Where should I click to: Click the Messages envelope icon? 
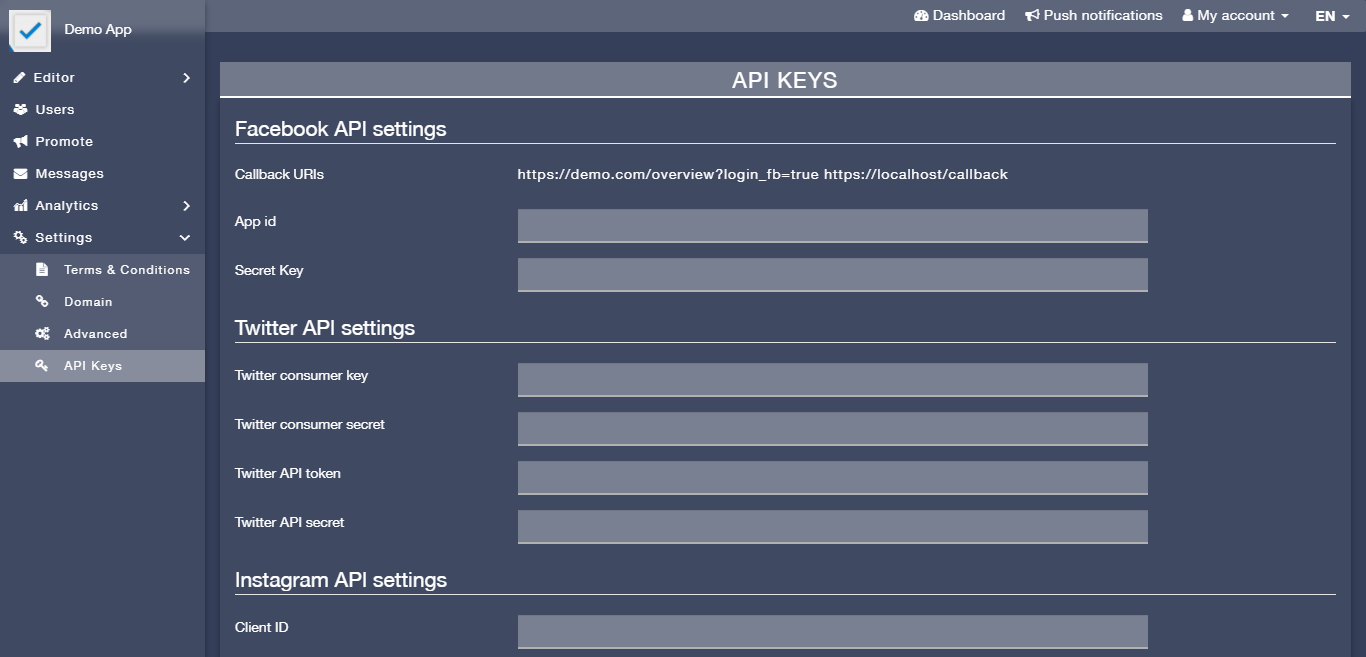pos(20,174)
